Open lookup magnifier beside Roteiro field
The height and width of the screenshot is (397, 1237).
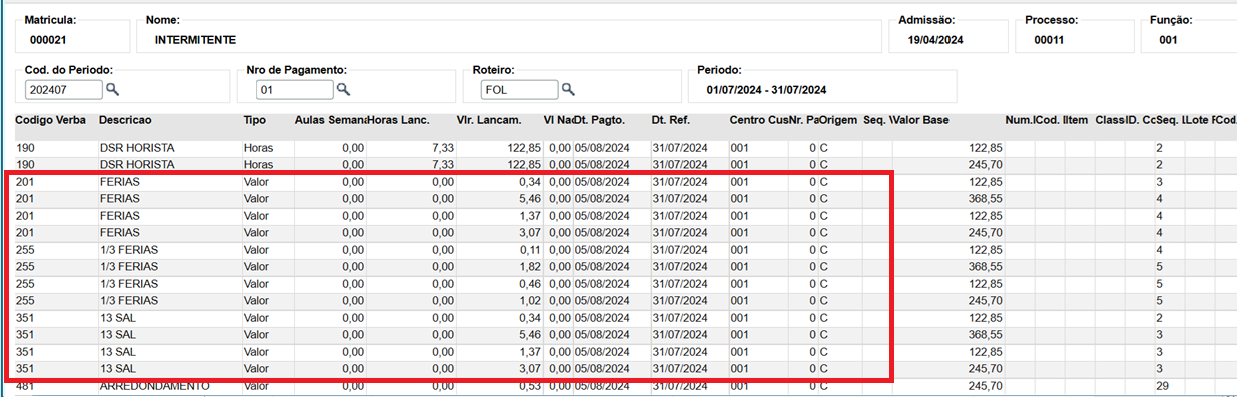click(x=568, y=90)
